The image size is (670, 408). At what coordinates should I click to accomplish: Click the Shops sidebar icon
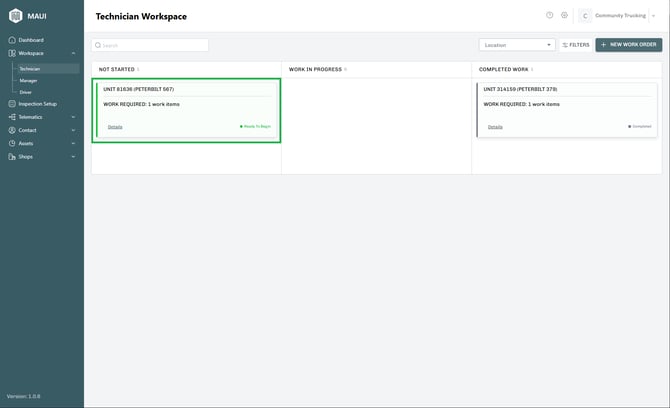(x=12, y=157)
